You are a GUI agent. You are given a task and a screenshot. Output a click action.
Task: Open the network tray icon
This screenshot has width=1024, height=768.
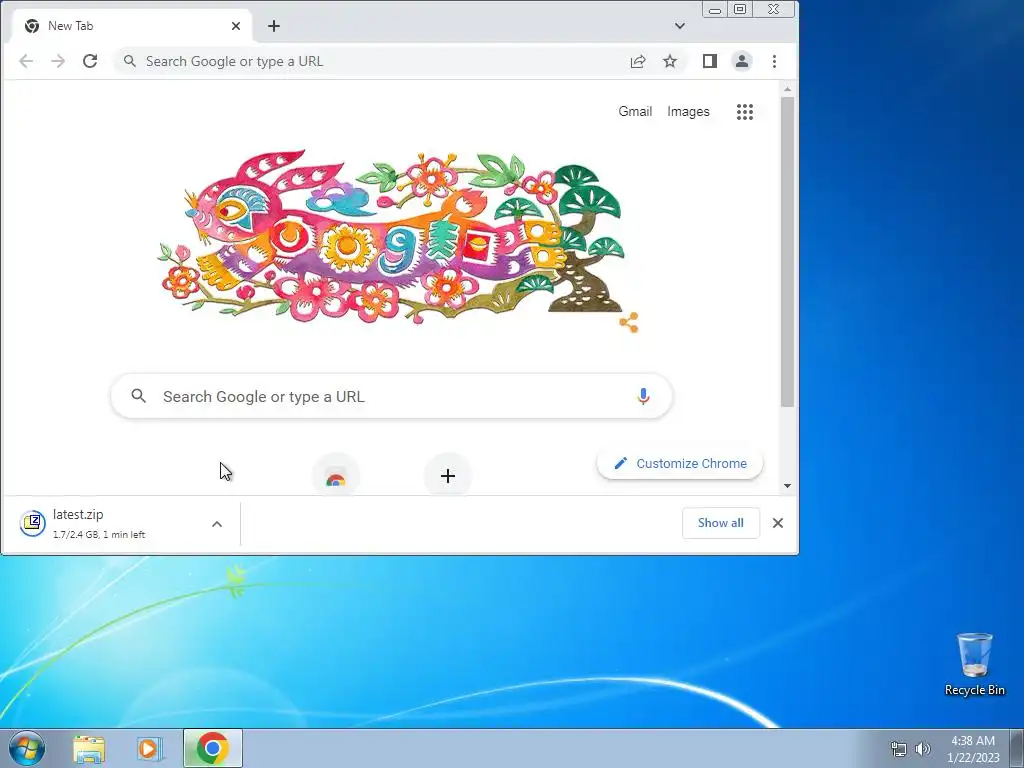899,749
